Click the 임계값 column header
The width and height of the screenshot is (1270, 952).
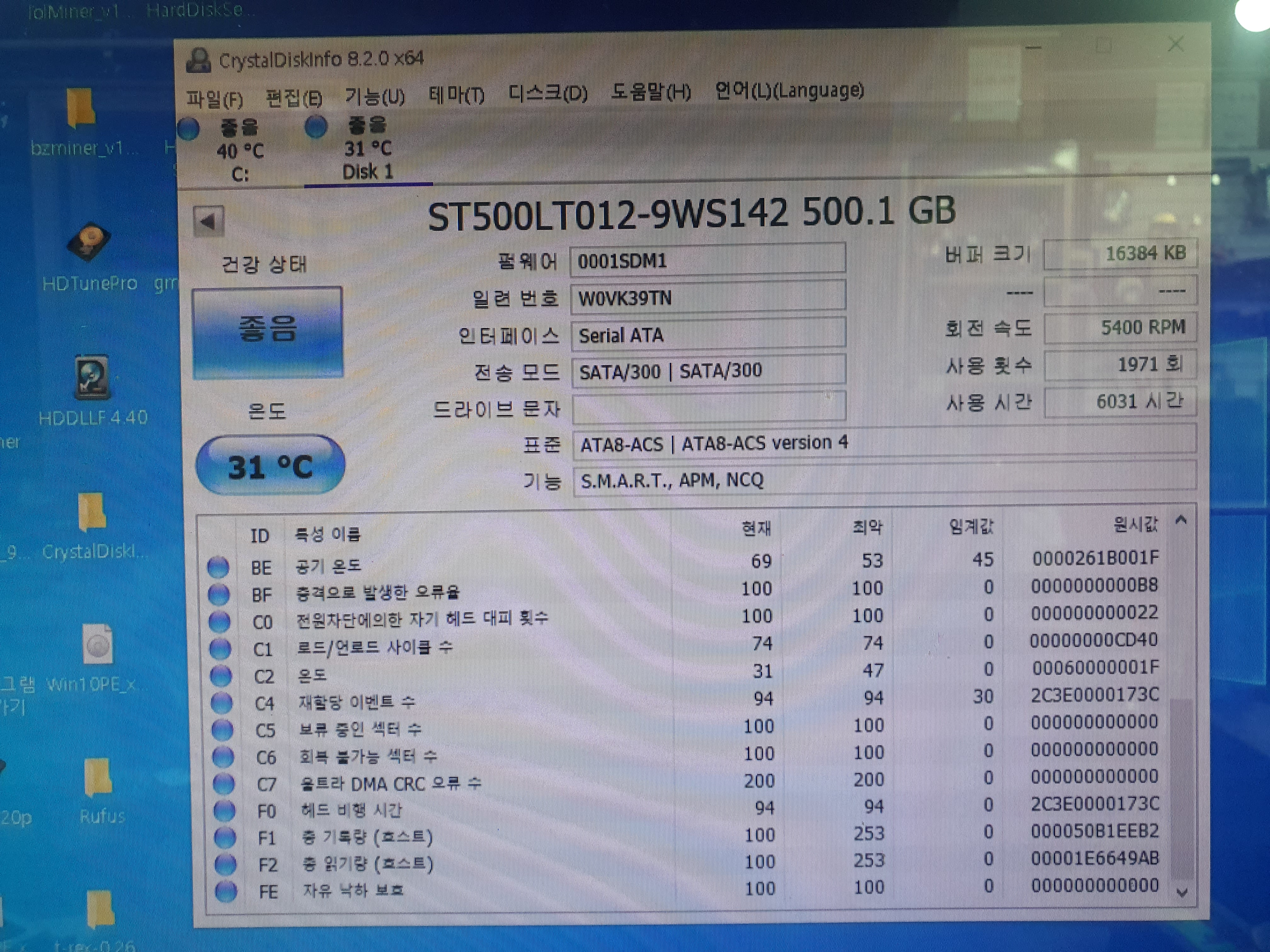[x=971, y=526]
